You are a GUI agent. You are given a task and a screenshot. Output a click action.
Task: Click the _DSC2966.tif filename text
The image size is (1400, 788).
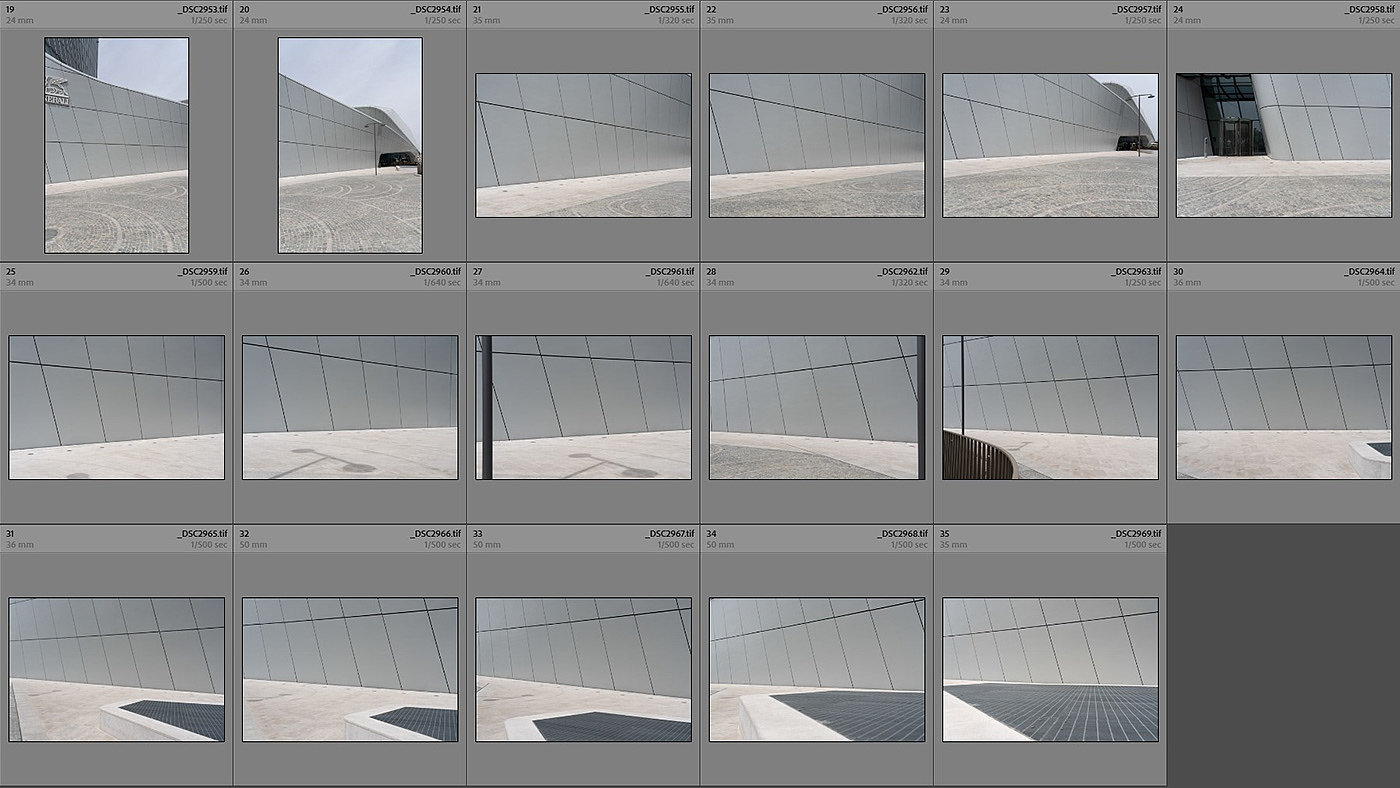[435, 534]
